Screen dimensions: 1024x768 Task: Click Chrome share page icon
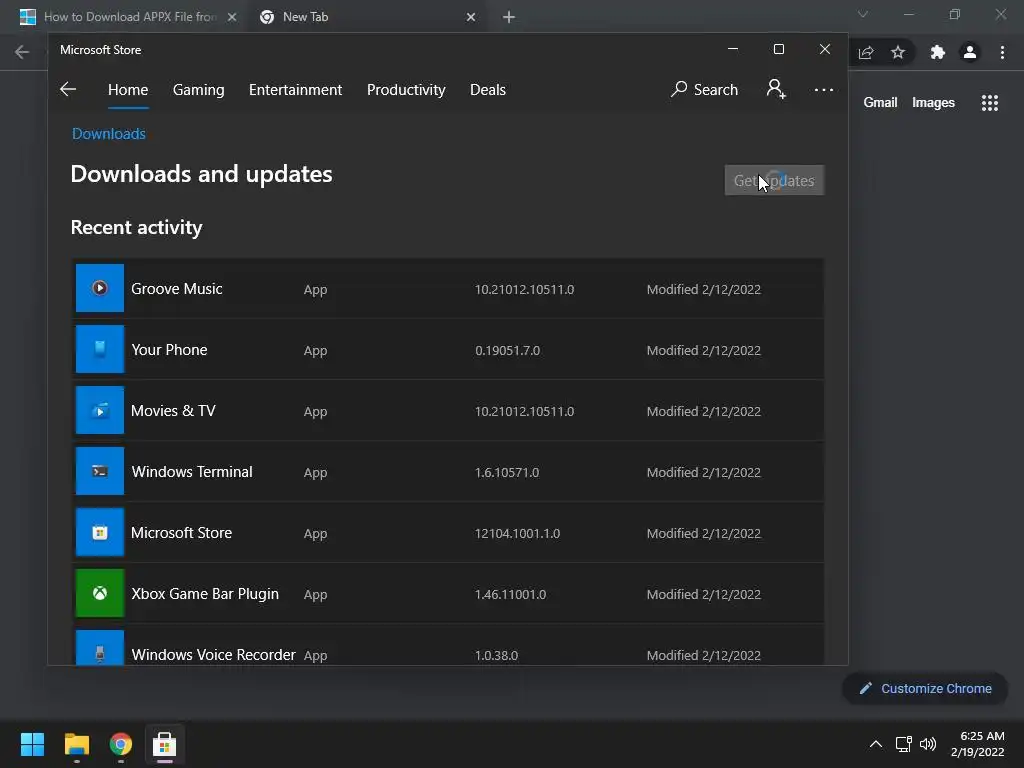tap(866, 52)
